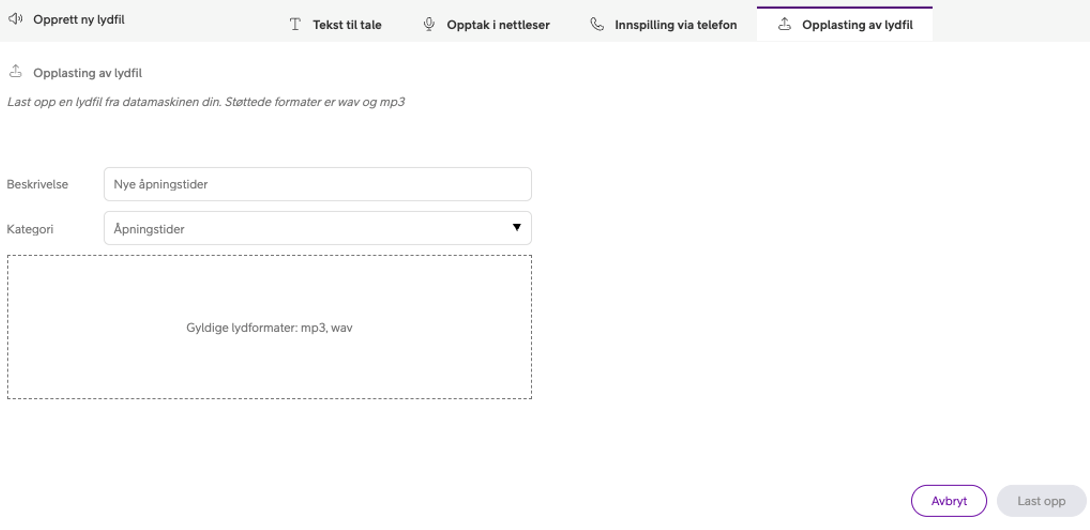The image size is (1090, 530).
Task: Click the dashed audio file drop zone
Action: [x=269, y=327]
